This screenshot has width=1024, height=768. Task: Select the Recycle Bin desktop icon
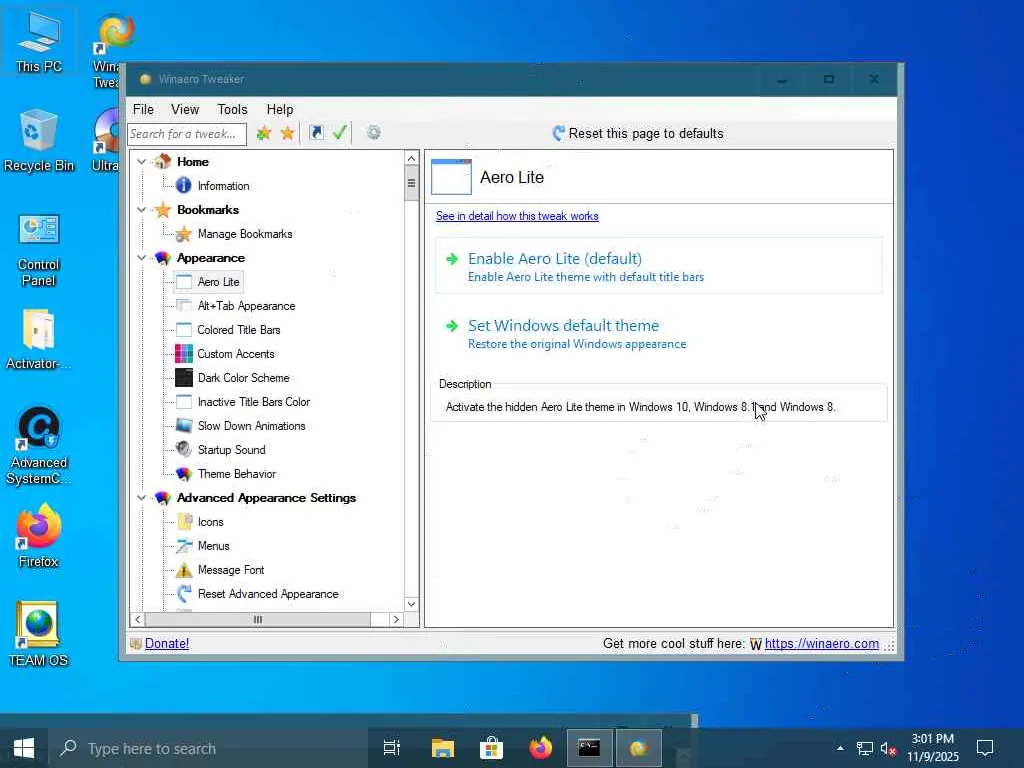39,142
